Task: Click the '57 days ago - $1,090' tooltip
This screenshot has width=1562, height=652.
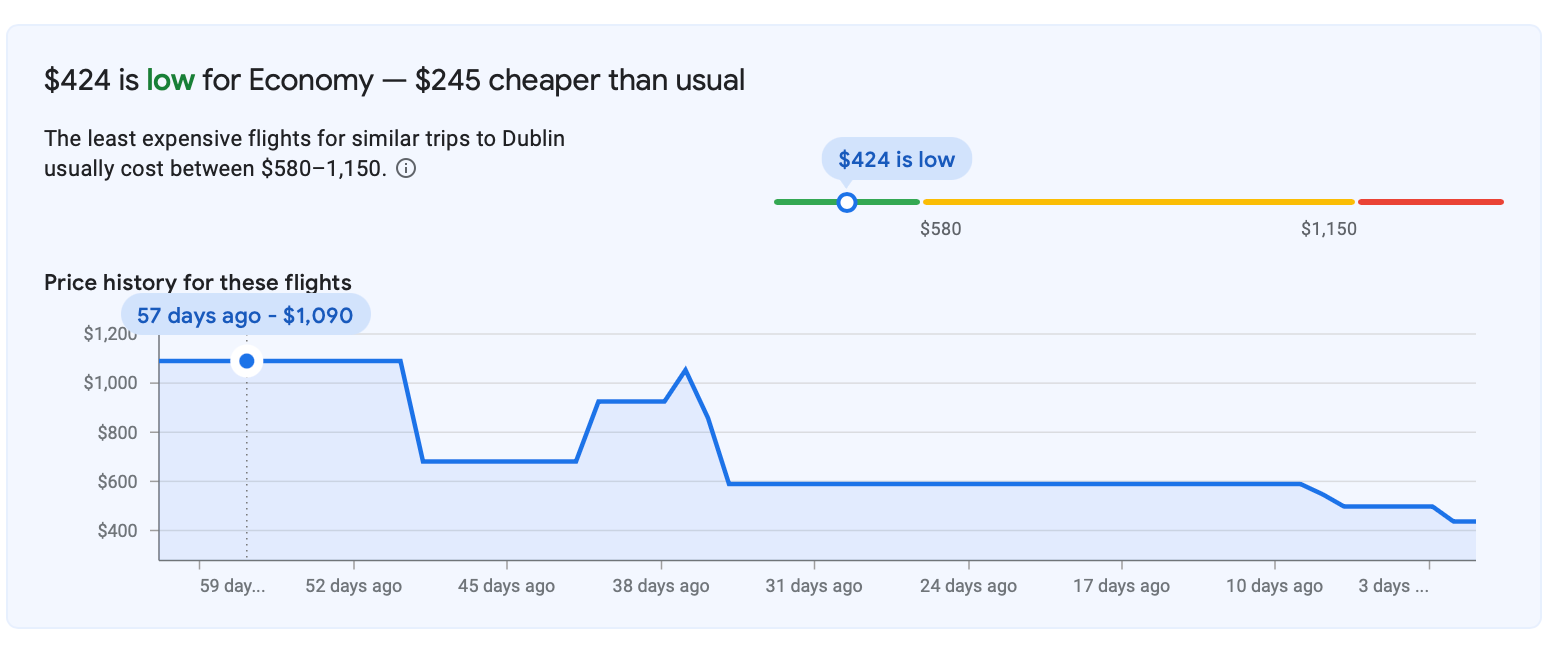Action: [245, 316]
